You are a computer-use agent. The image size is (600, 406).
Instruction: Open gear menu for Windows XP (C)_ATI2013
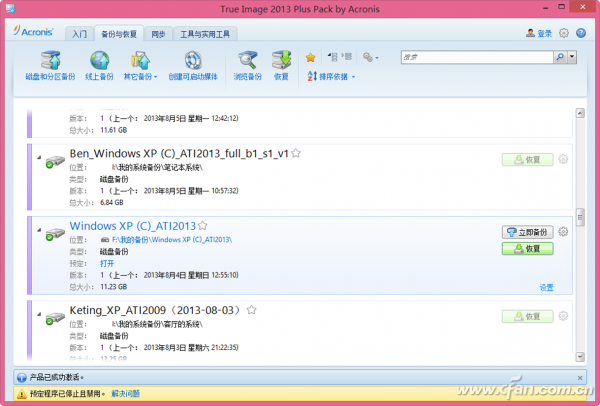[563, 232]
